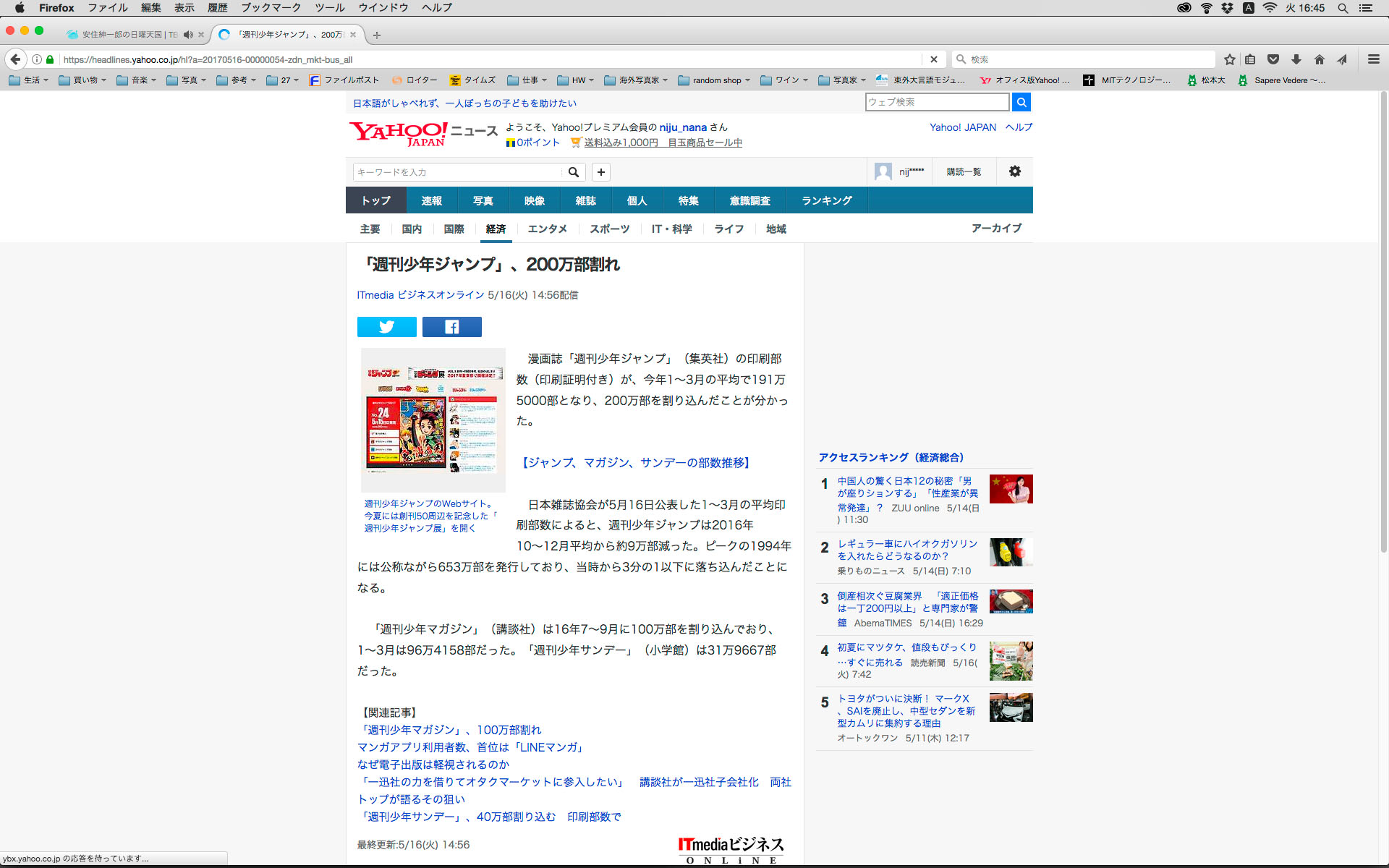The width and height of the screenshot is (1389, 868).
Task: Expand the 生活 bookmarks folder
Action: coord(28,80)
